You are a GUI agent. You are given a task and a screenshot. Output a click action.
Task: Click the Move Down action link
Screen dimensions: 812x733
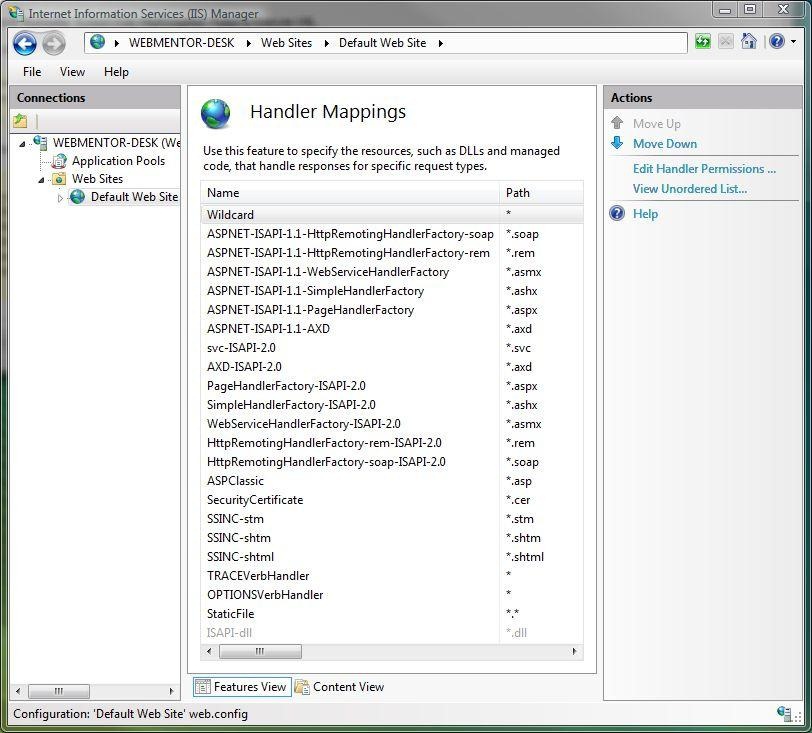pyautogui.click(x=665, y=143)
